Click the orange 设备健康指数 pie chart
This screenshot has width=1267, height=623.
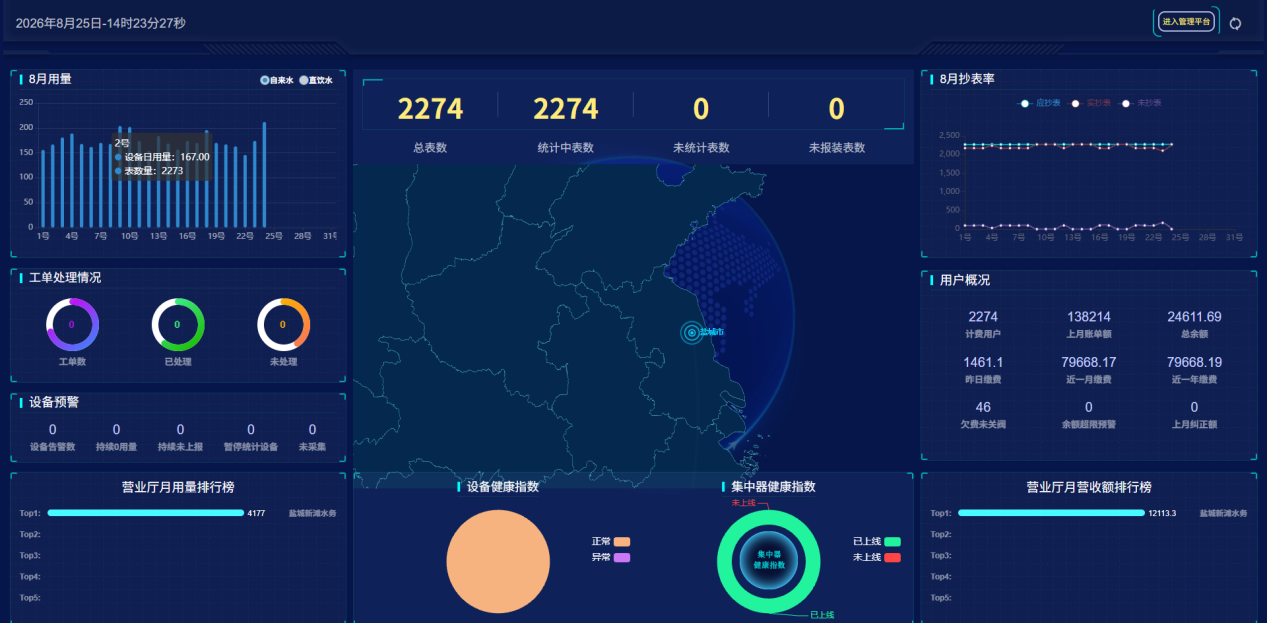[x=498, y=561]
